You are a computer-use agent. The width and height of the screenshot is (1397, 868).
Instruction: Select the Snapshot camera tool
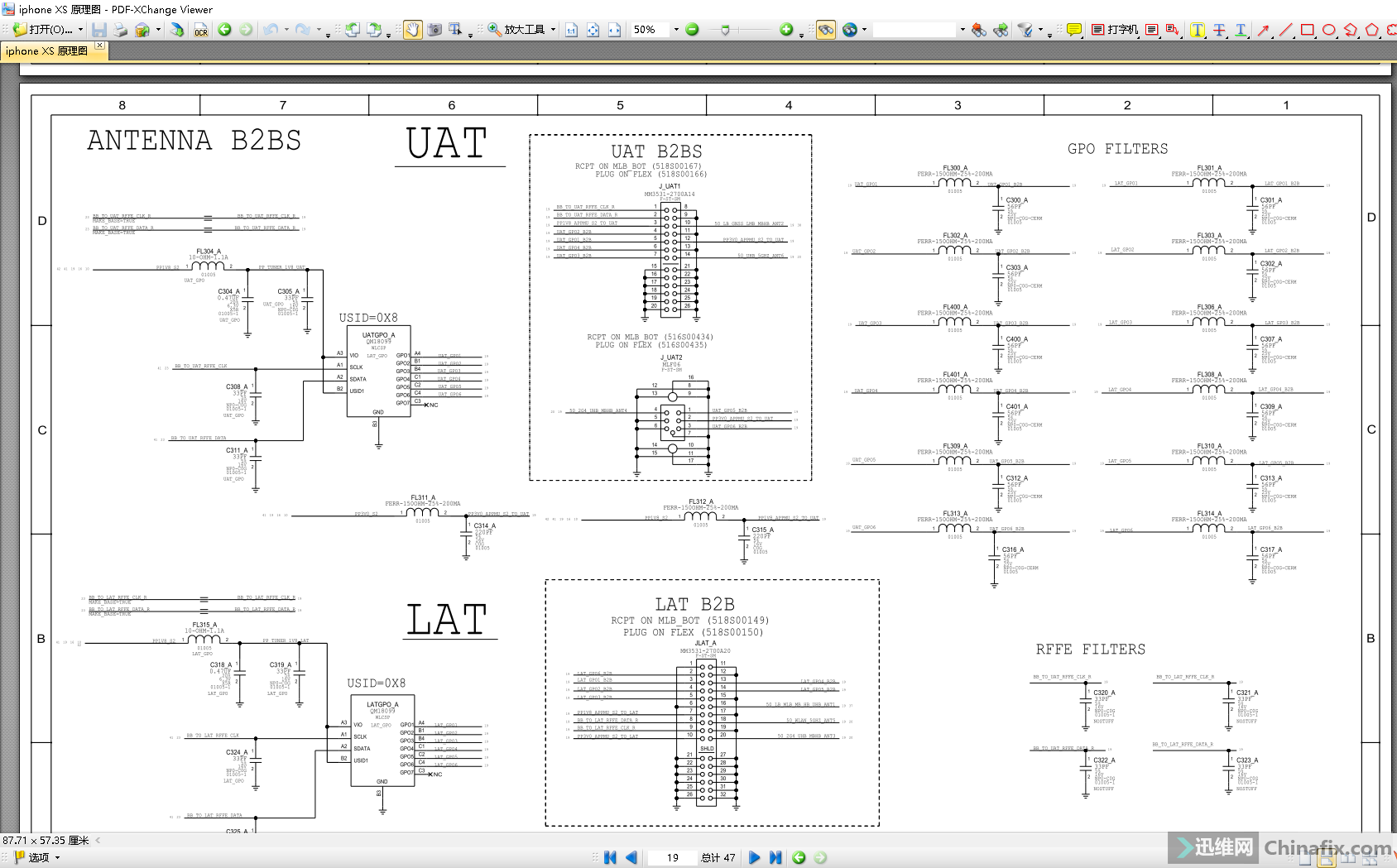434,30
